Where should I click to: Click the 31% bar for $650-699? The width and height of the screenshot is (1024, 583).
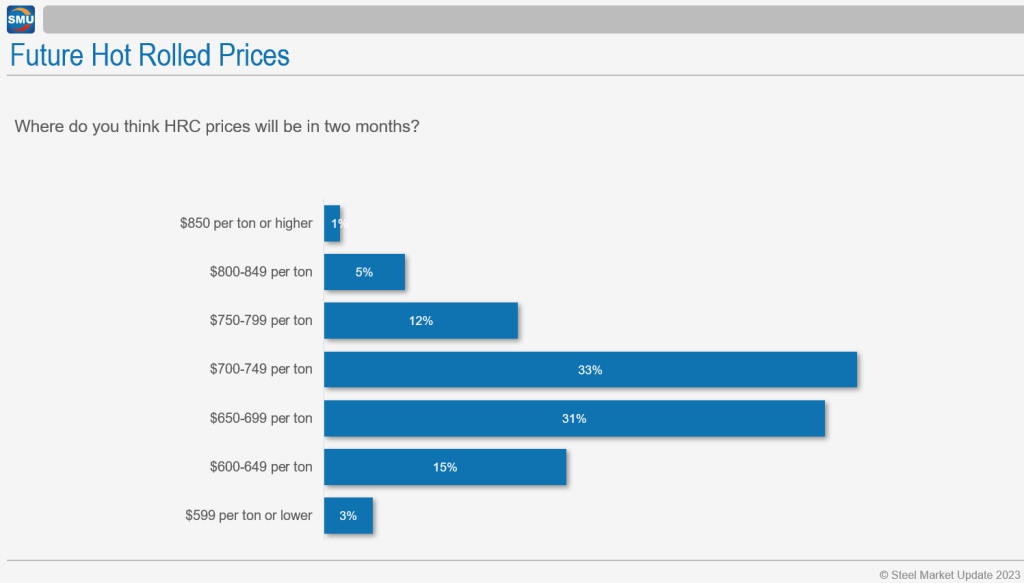pyautogui.click(x=574, y=419)
